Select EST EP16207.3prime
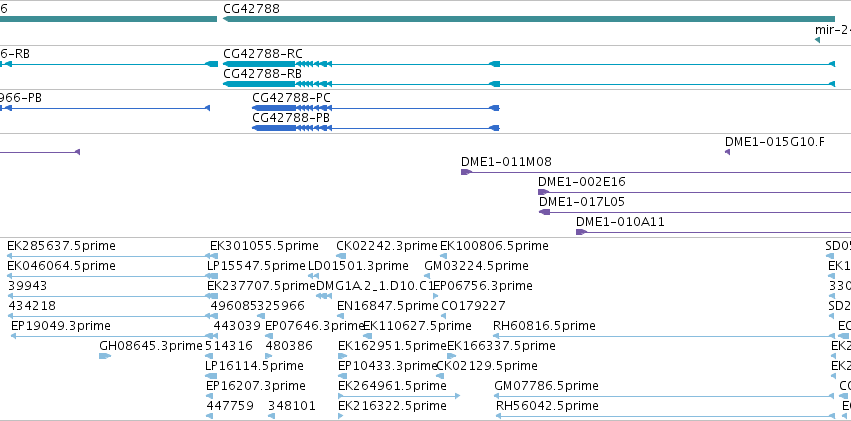This screenshot has width=851, height=421. pyautogui.click(x=256, y=386)
